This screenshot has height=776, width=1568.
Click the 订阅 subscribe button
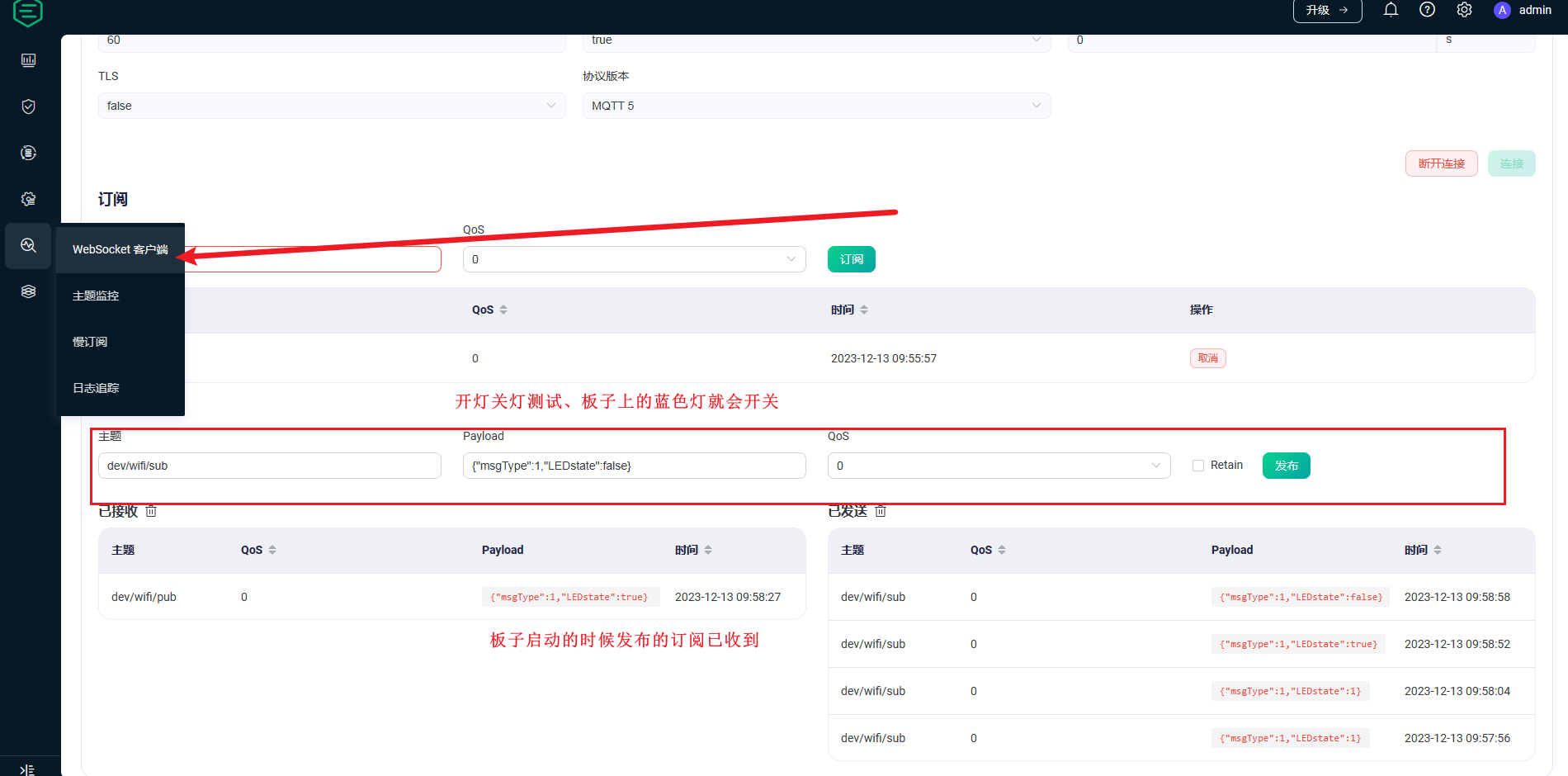tap(851, 259)
